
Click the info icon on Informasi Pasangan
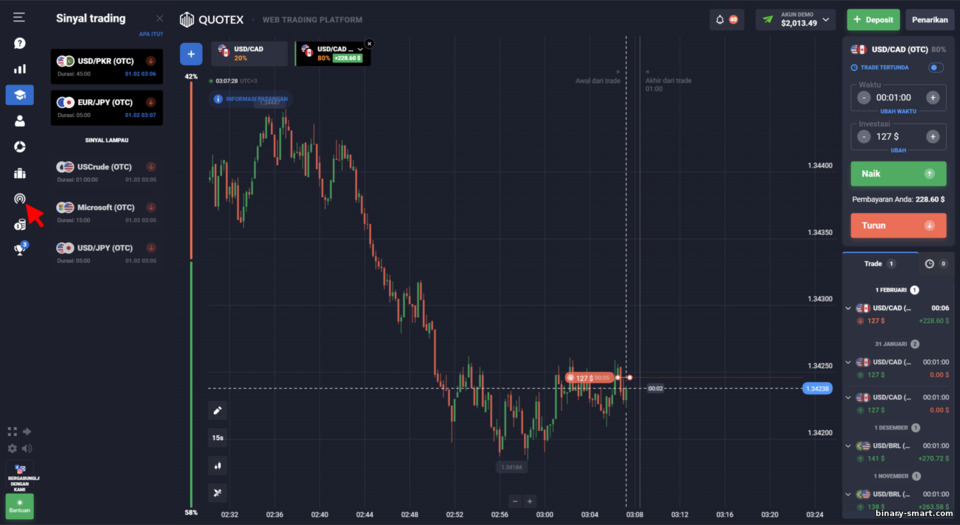217,99
